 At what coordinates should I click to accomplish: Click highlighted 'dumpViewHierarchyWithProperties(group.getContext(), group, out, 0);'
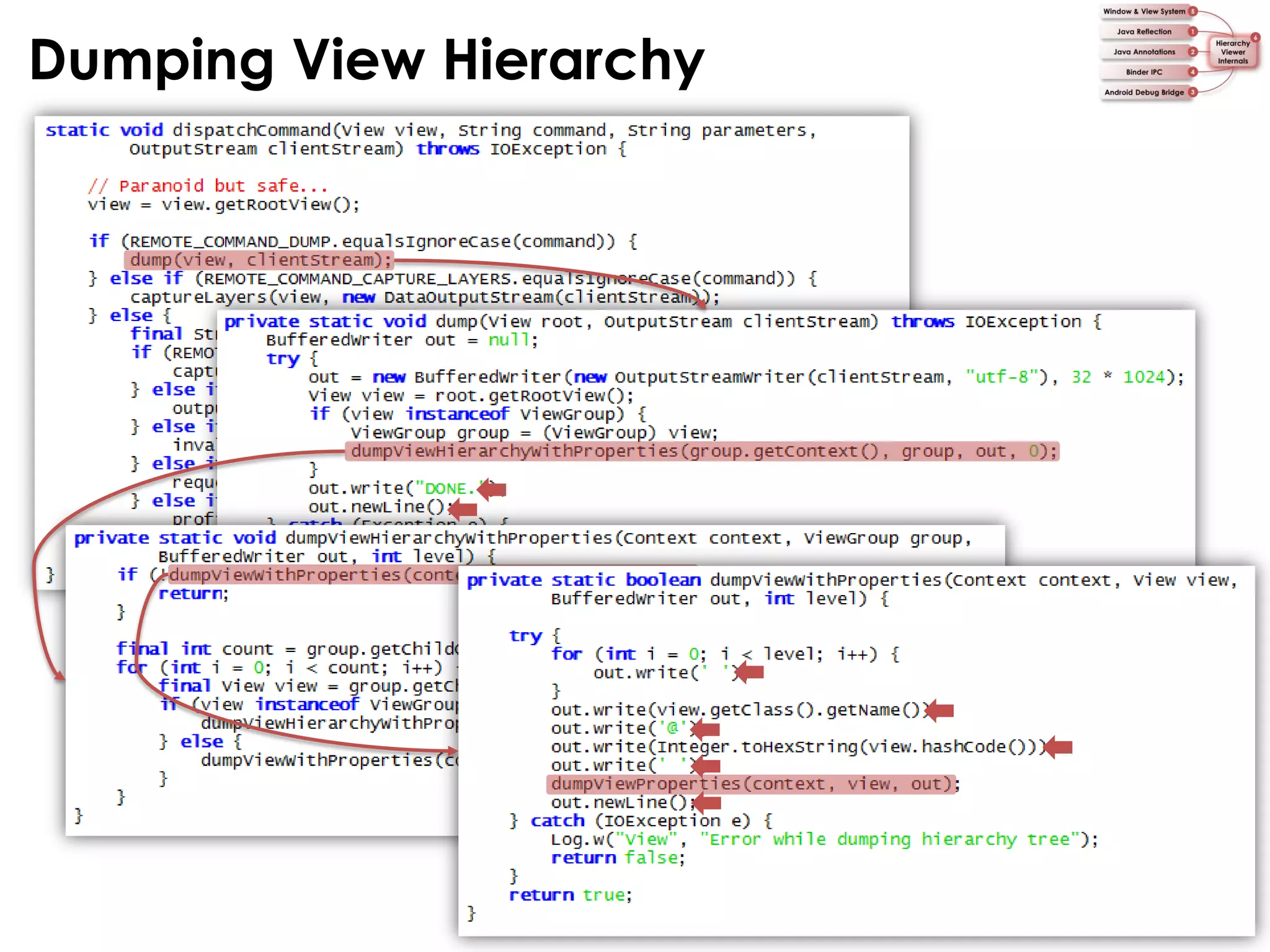(x=702, y=451)
